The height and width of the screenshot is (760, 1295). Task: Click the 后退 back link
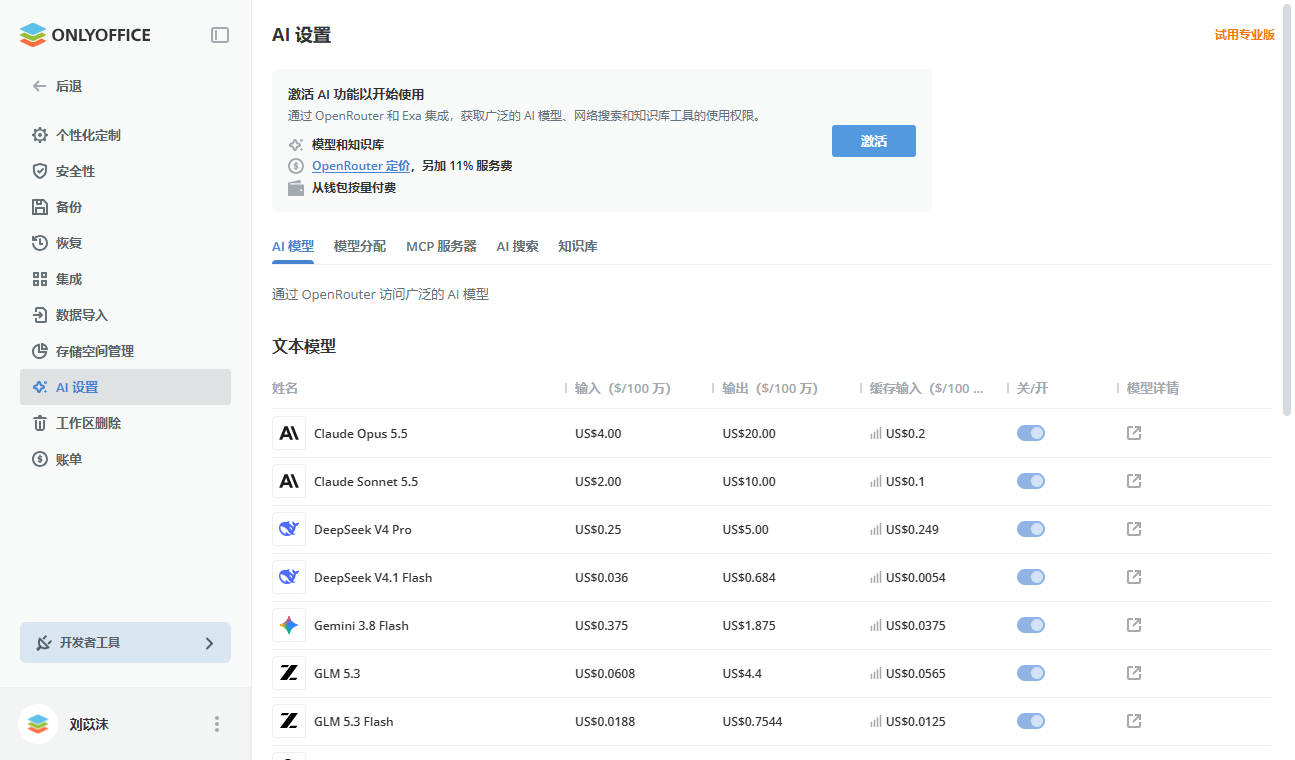[x=69, y=86]
